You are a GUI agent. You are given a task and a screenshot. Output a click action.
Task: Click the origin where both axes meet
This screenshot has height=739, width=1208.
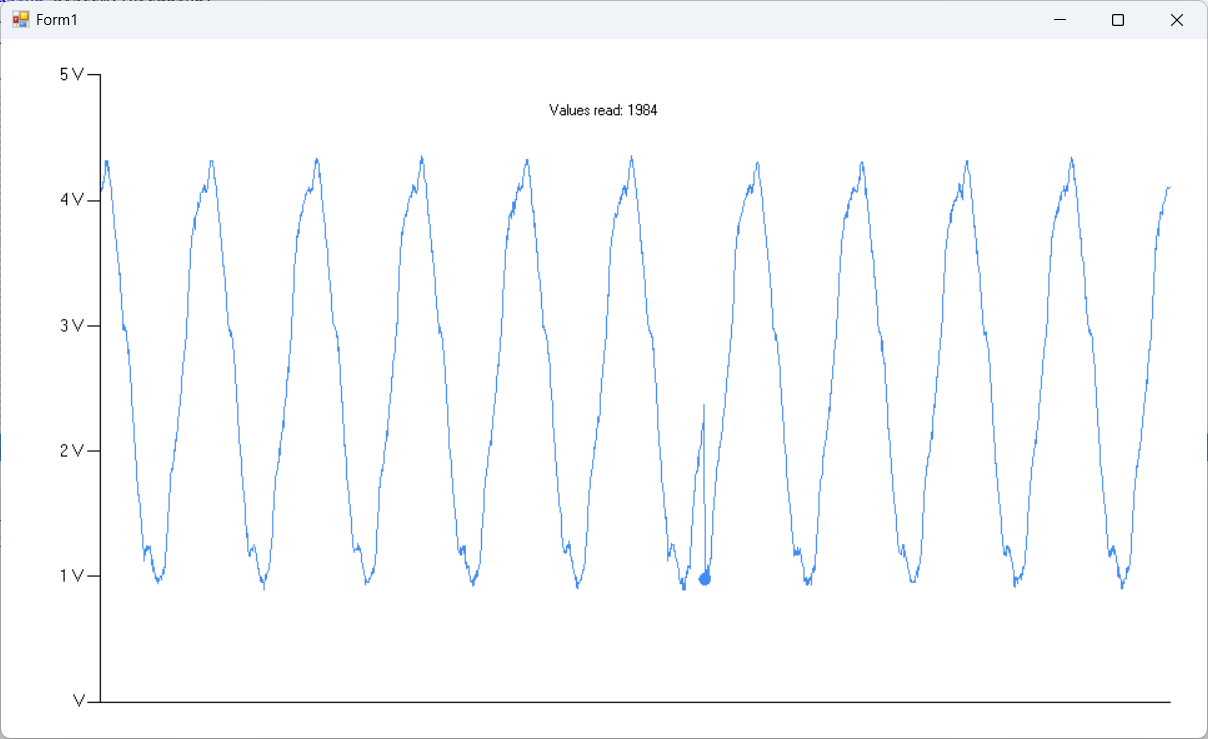coord(101,702)
